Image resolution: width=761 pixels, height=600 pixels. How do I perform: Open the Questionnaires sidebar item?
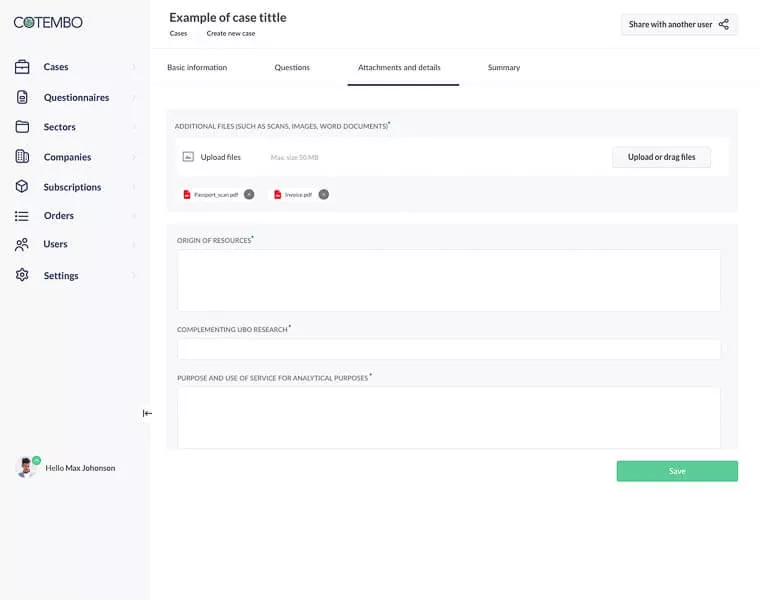pyautogui.click(x=75, y=98)
